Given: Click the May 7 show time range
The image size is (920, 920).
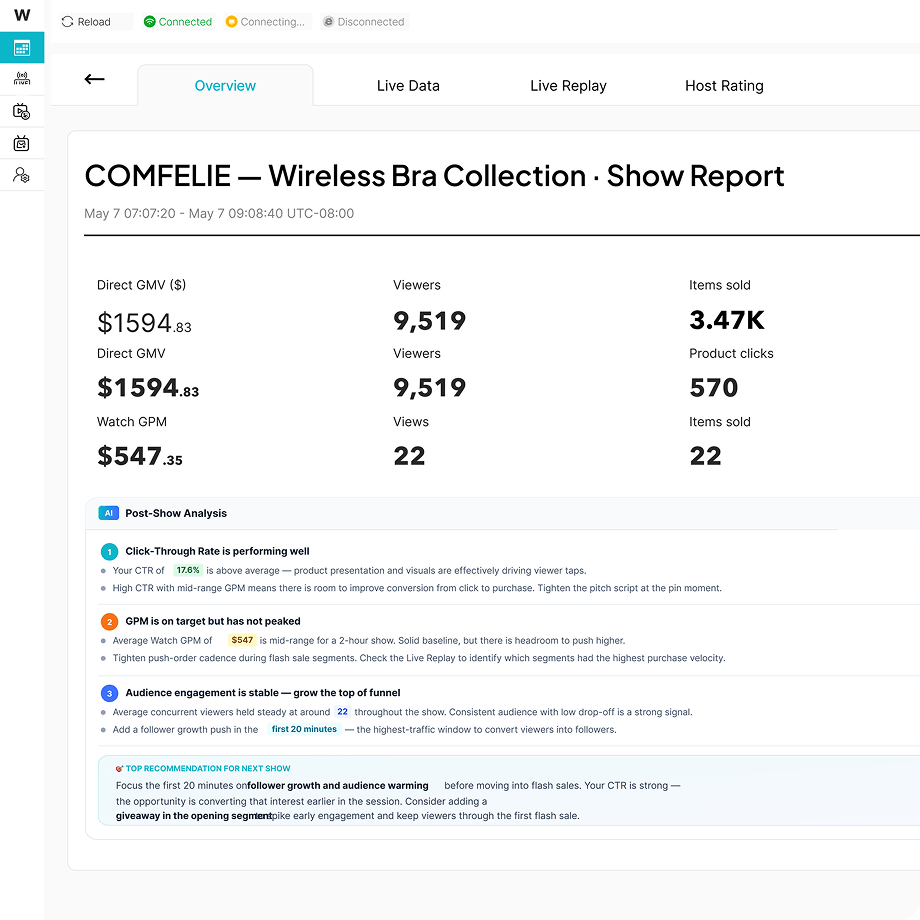Looking at the screenshot, I should click(x=219, y=214).
